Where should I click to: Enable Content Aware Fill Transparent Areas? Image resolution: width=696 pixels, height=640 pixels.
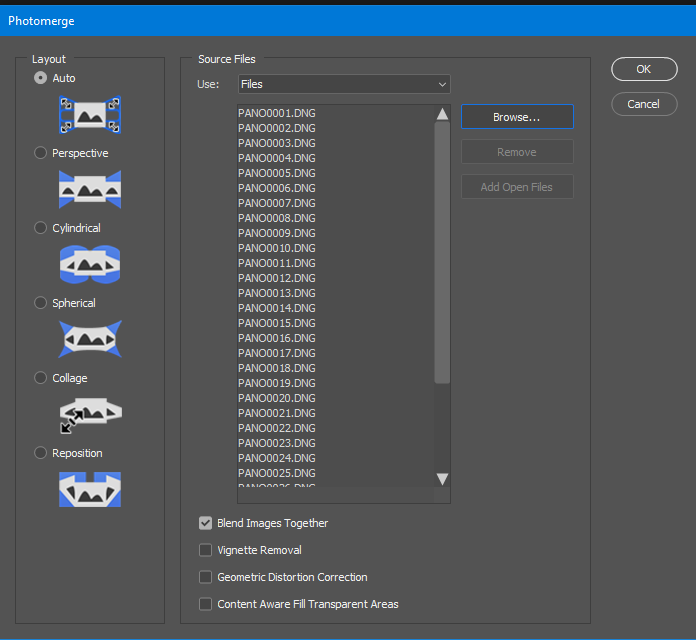[206, 604]
